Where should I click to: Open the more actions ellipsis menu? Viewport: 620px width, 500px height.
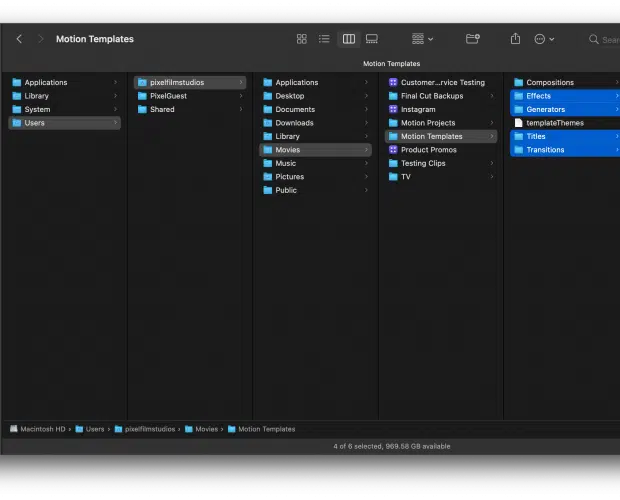point(544,39)
